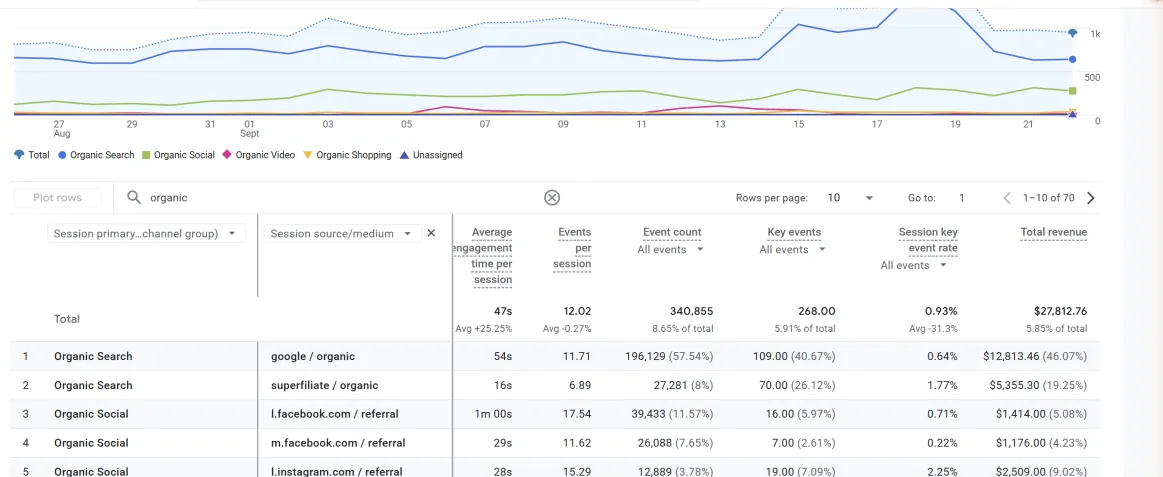This screenshot has height=477, width=1163.
Task: Select l.instagram.com / referral row
Action: (x=556, y=469)
